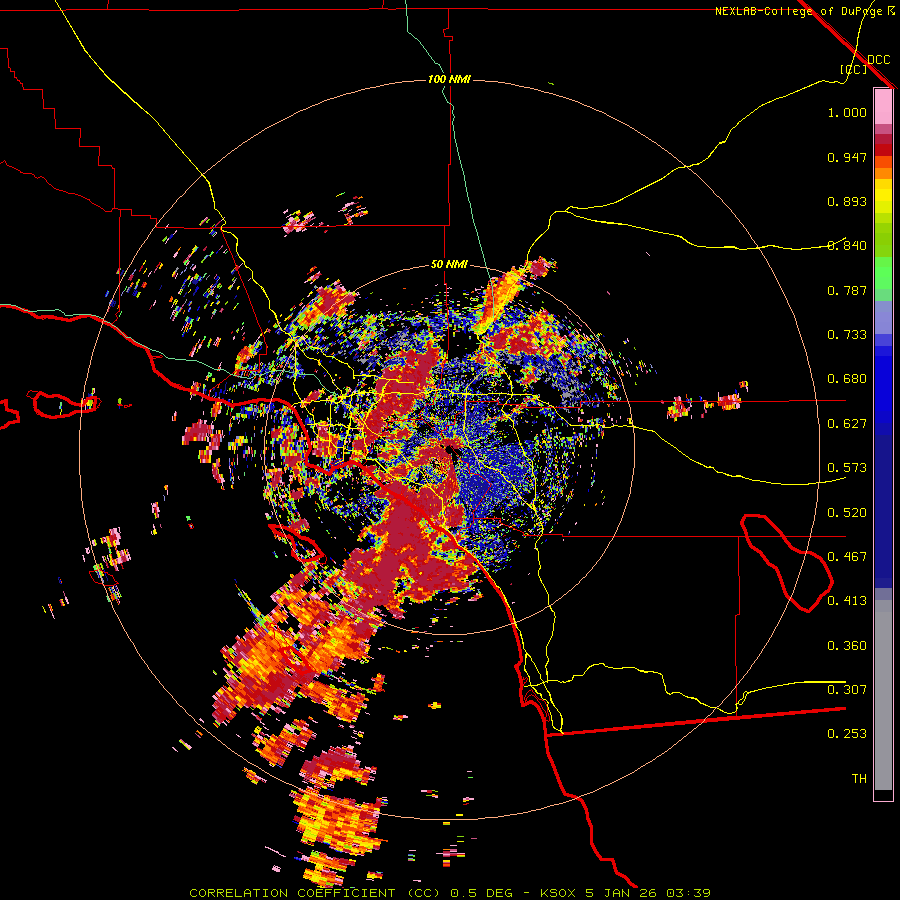Image resolution: width=900 pixels, height=900 pixels.
Task: Pick the periwinkle segment of the color bar
Action: tap(883, 318)
